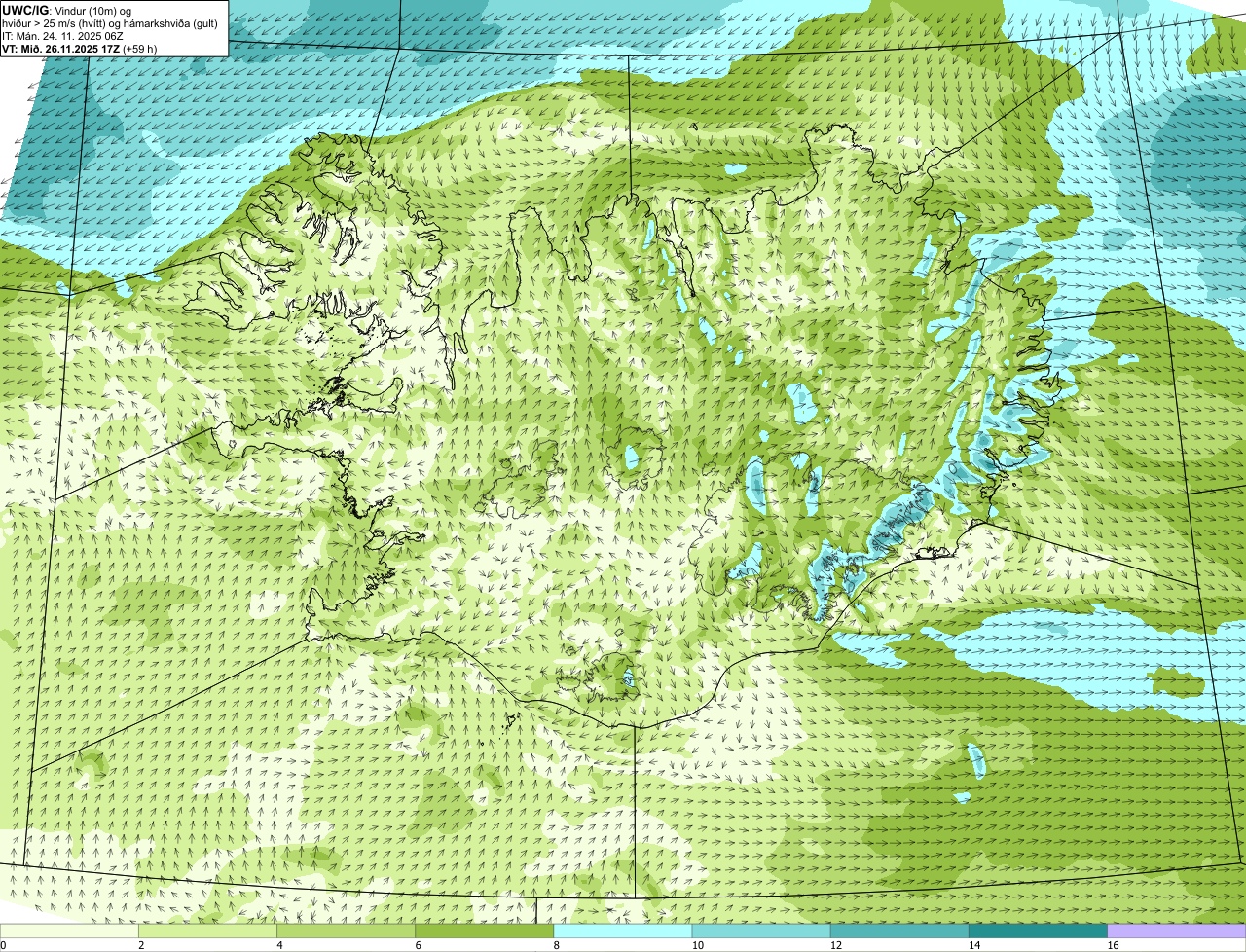1246x952 pixels.
Task: Click the legend value label '8'
Action: point(557,945)
